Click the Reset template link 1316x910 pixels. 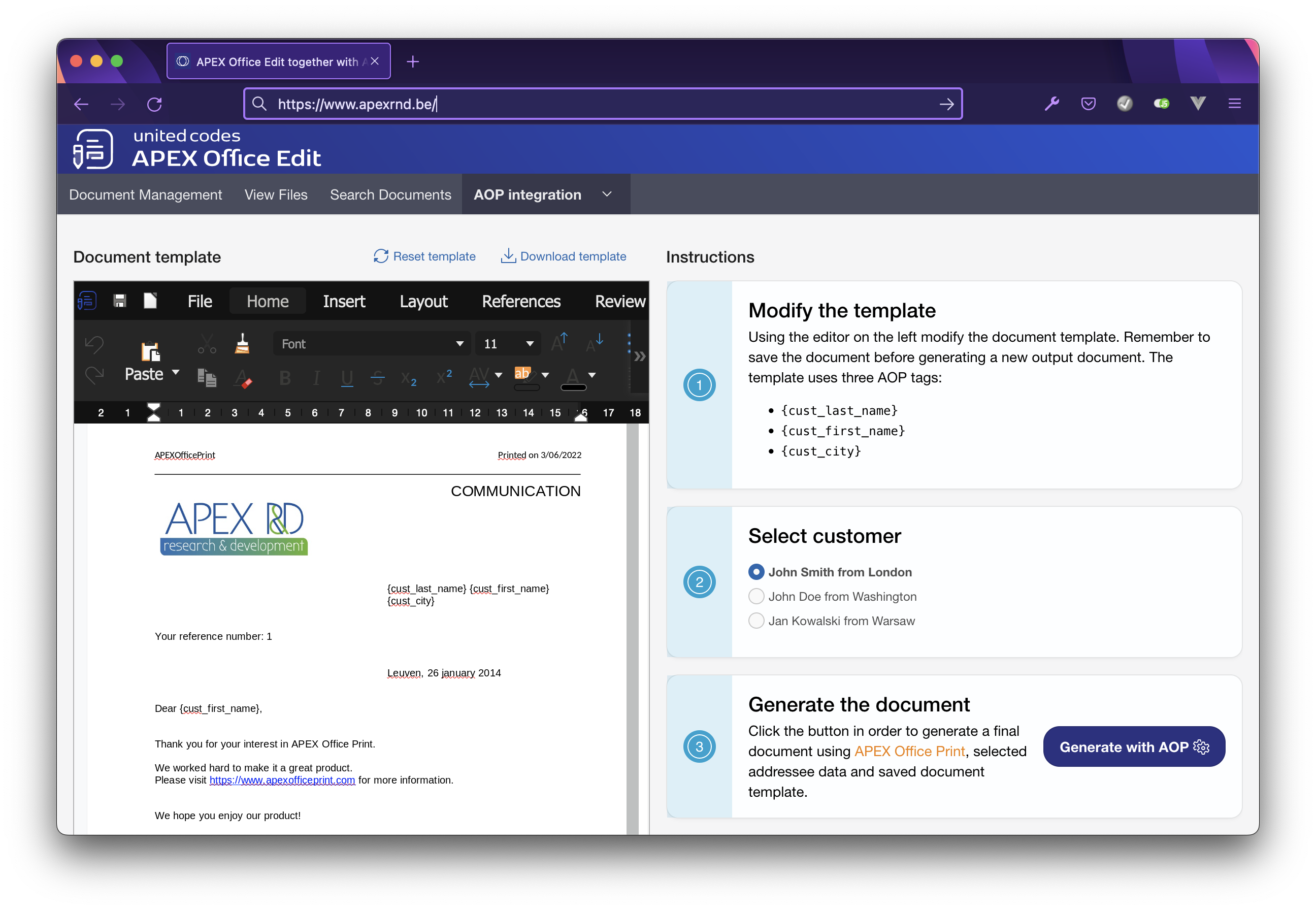[424, 256]
